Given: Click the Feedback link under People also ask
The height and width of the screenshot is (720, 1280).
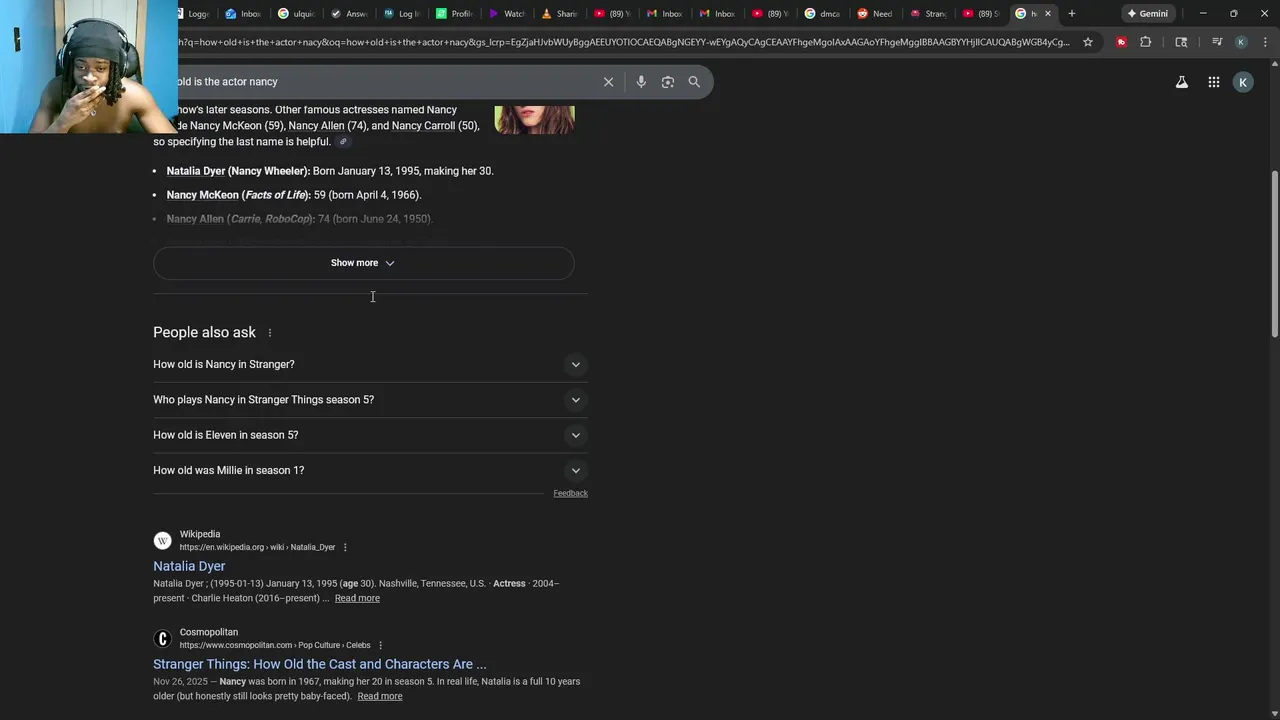Looking at the screenshot, I should click(570, 493).
